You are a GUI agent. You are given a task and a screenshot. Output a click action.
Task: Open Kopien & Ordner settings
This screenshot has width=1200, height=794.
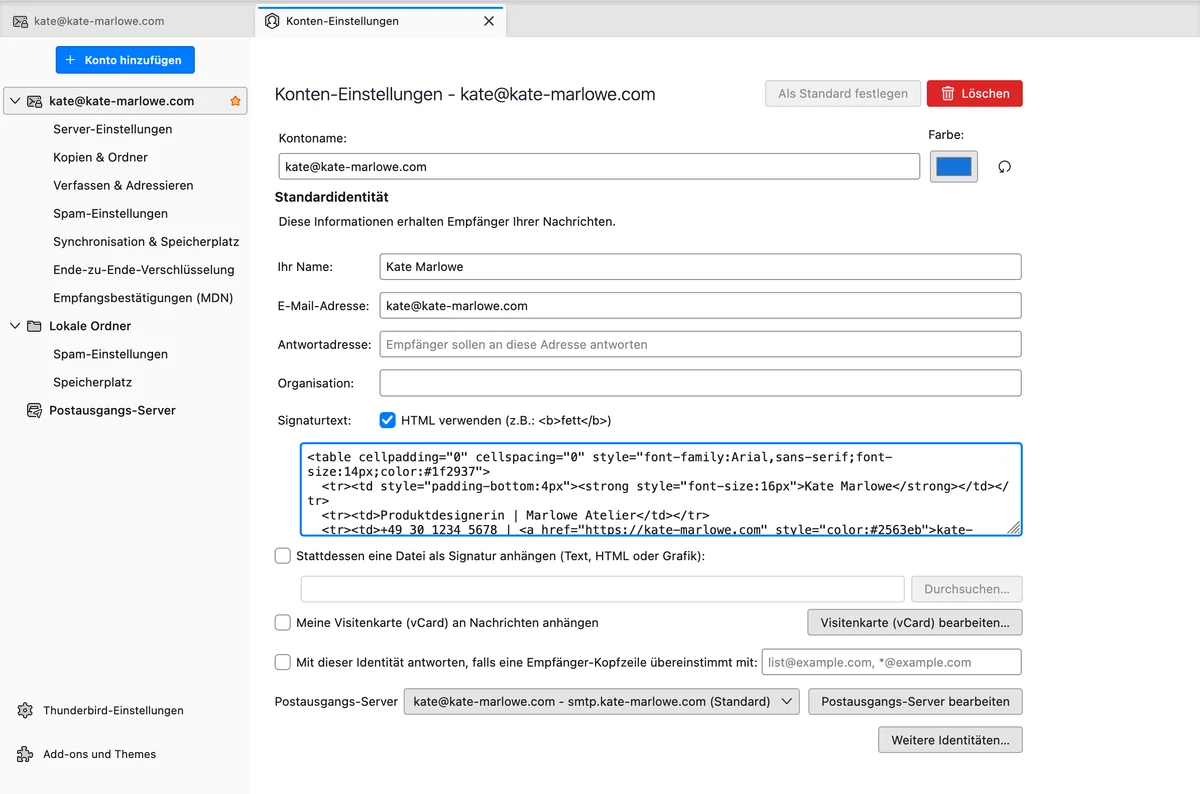(x=100, y=157)
